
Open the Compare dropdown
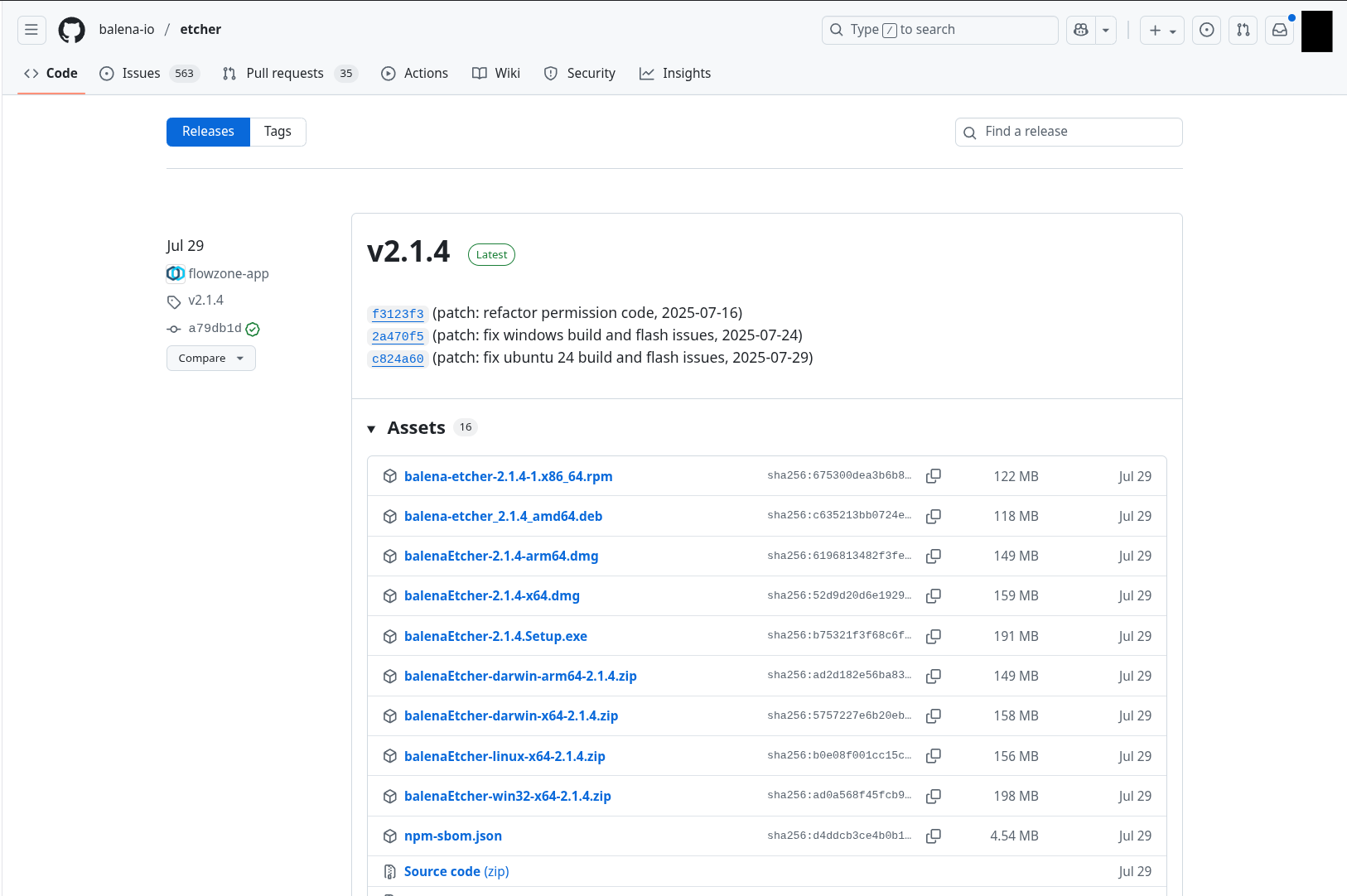click(210, 359)
